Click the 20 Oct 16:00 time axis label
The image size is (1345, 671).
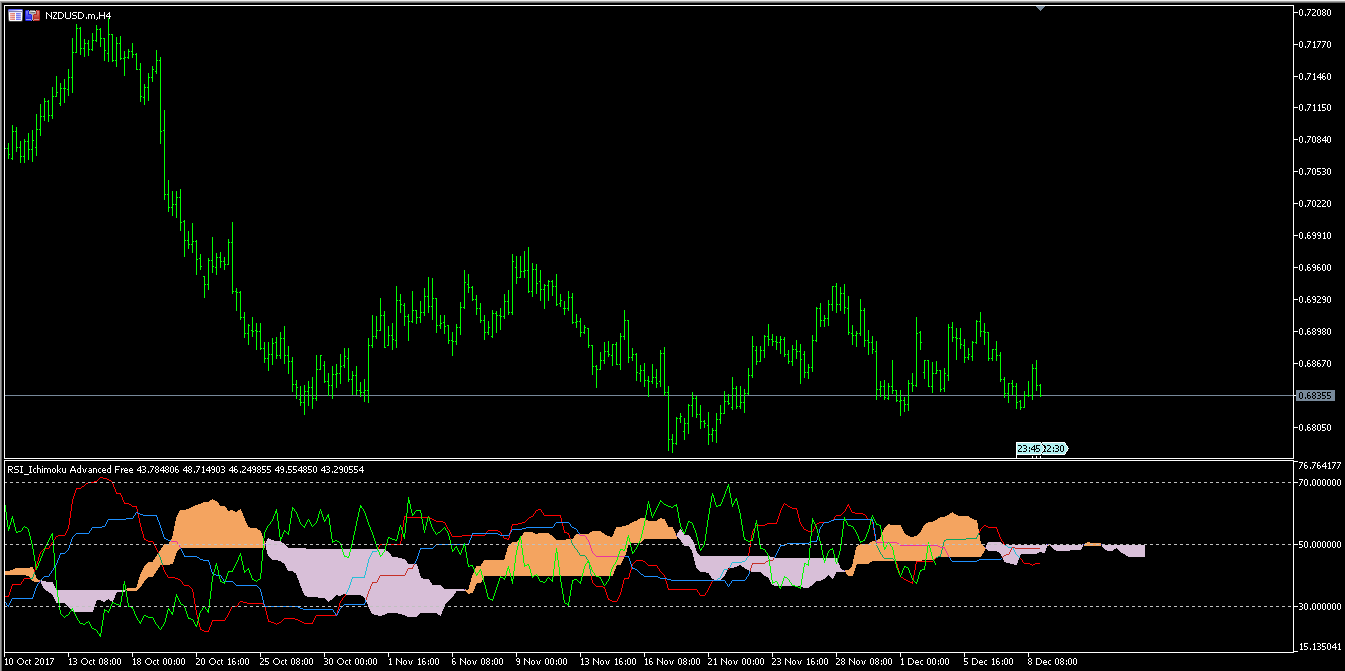pos(223,662)
